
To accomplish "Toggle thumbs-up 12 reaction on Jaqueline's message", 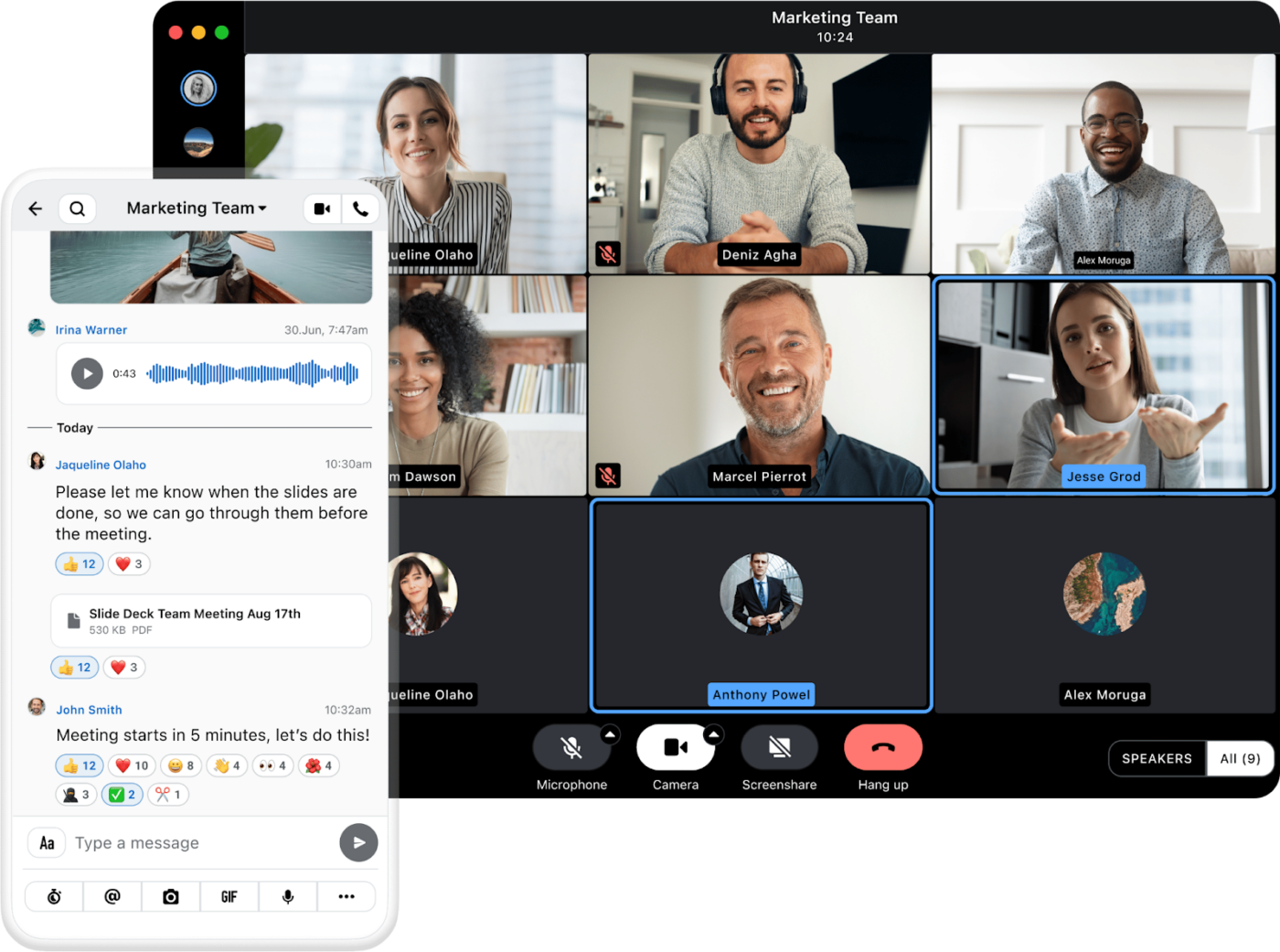I will (80, 564).
